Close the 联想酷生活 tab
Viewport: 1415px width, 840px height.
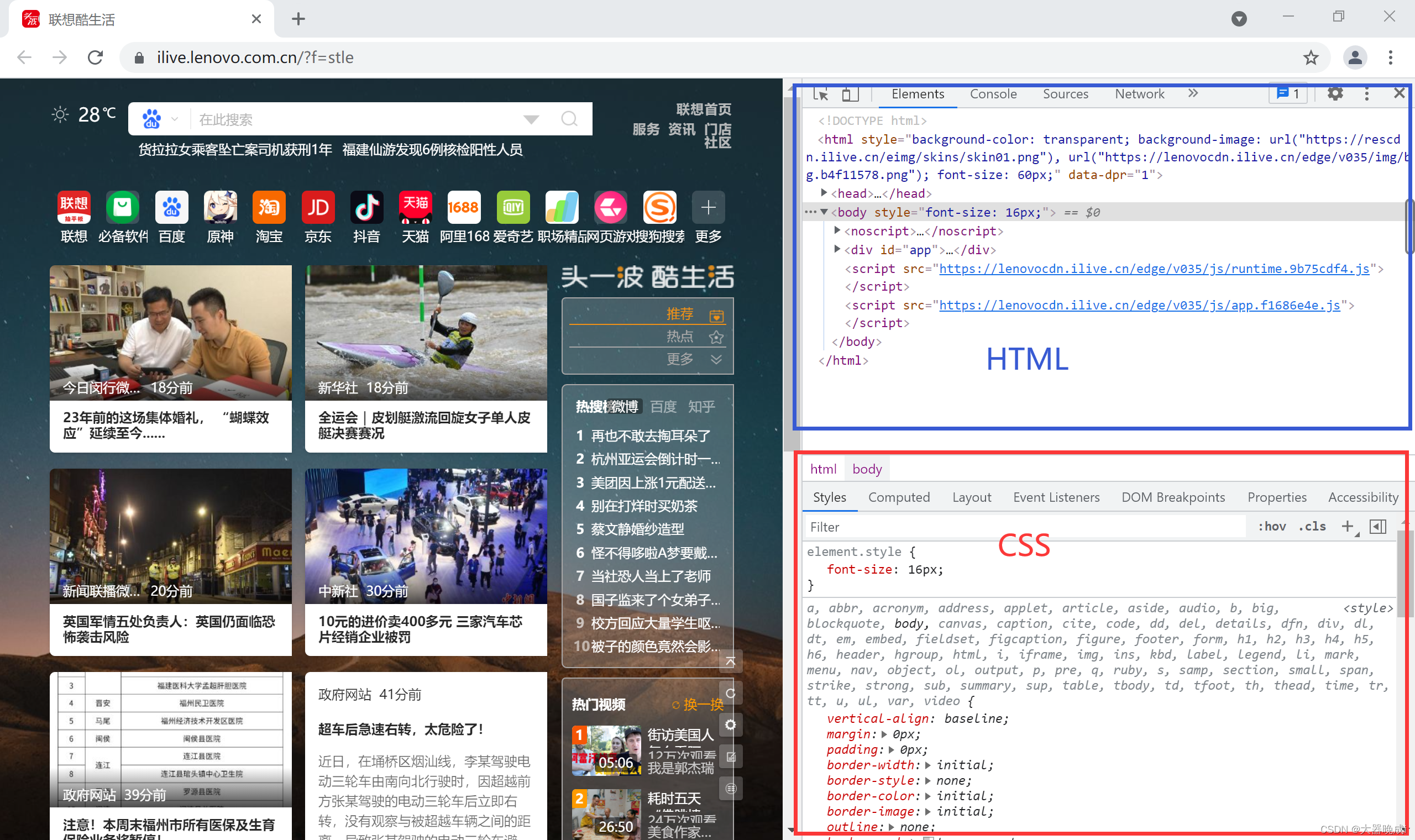click(256, 19)
